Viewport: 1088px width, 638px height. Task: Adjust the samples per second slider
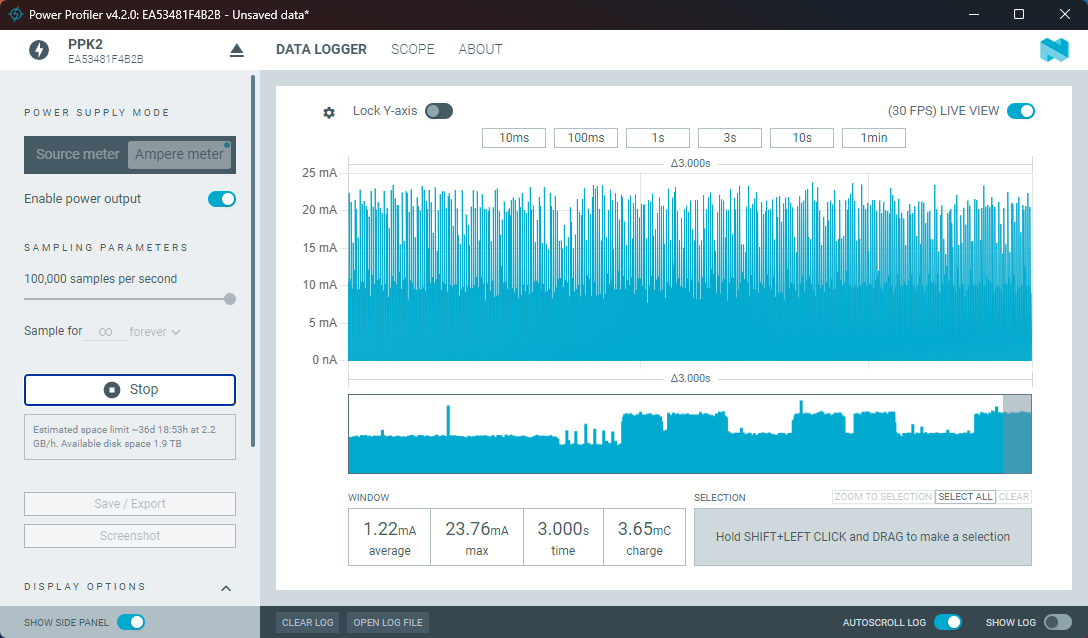pyautogui.click(x=230, y=298)
